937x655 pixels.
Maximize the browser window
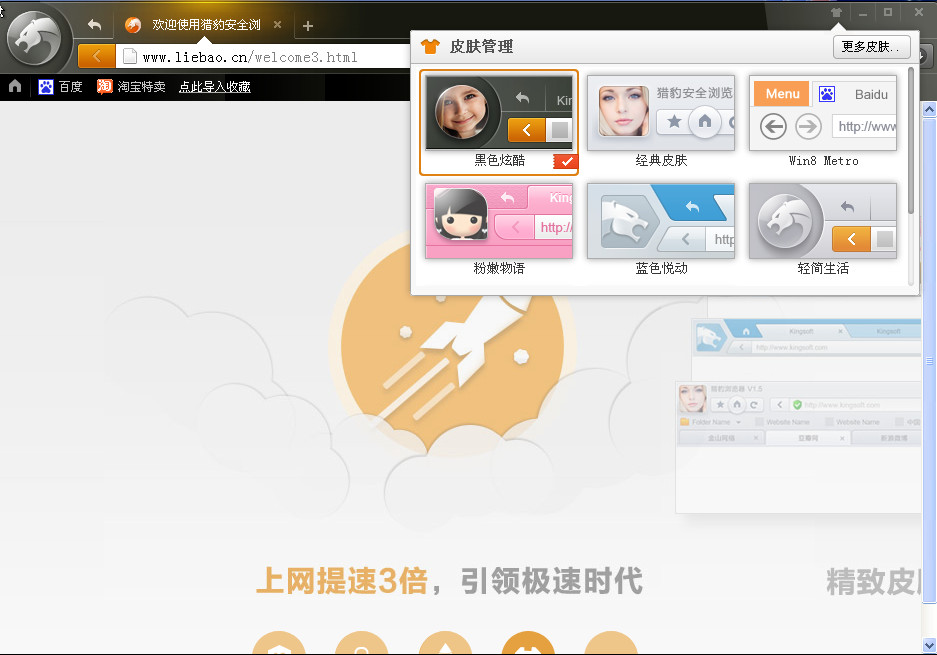pyautogui.click(x=888, y=12)
